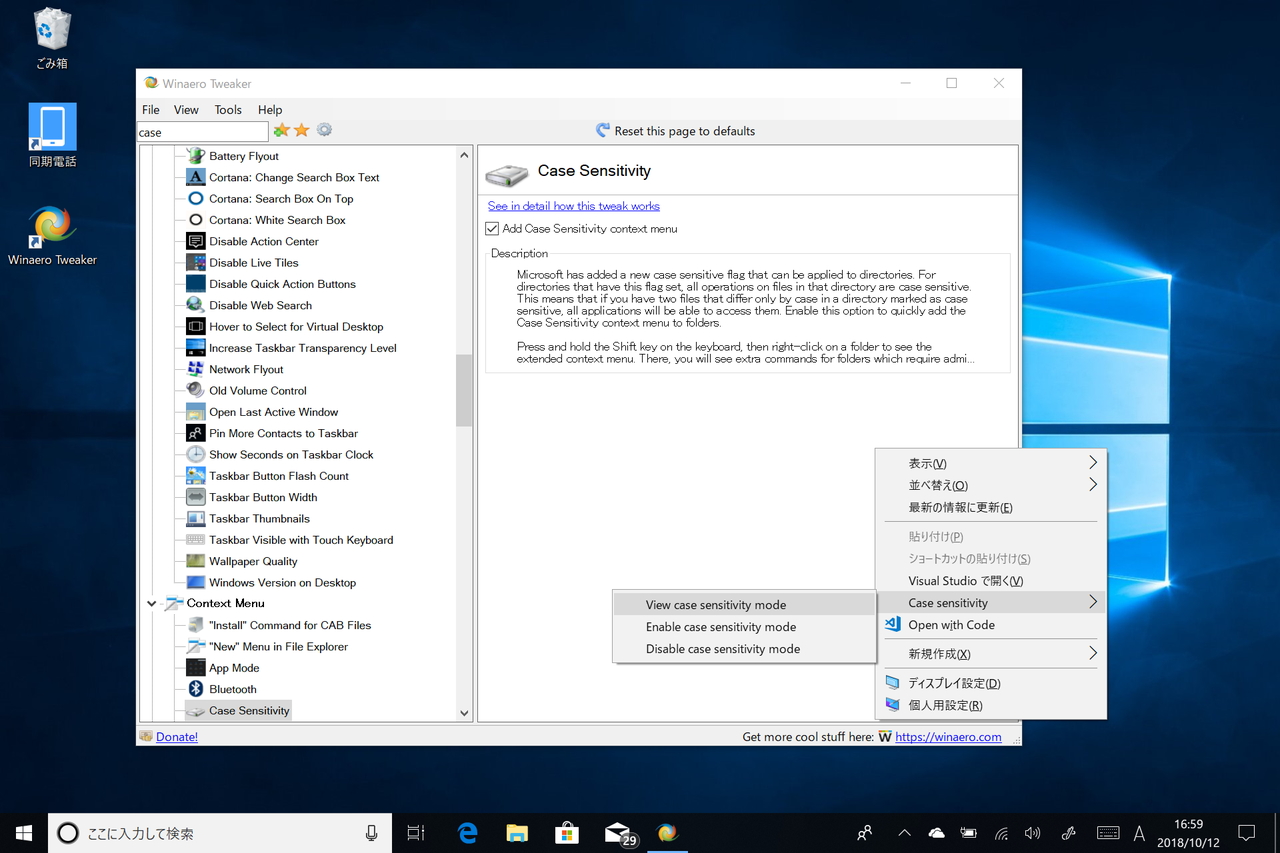Open the Help menu in Winaero Tweaker
The image size is (1280, 853).
270,110
